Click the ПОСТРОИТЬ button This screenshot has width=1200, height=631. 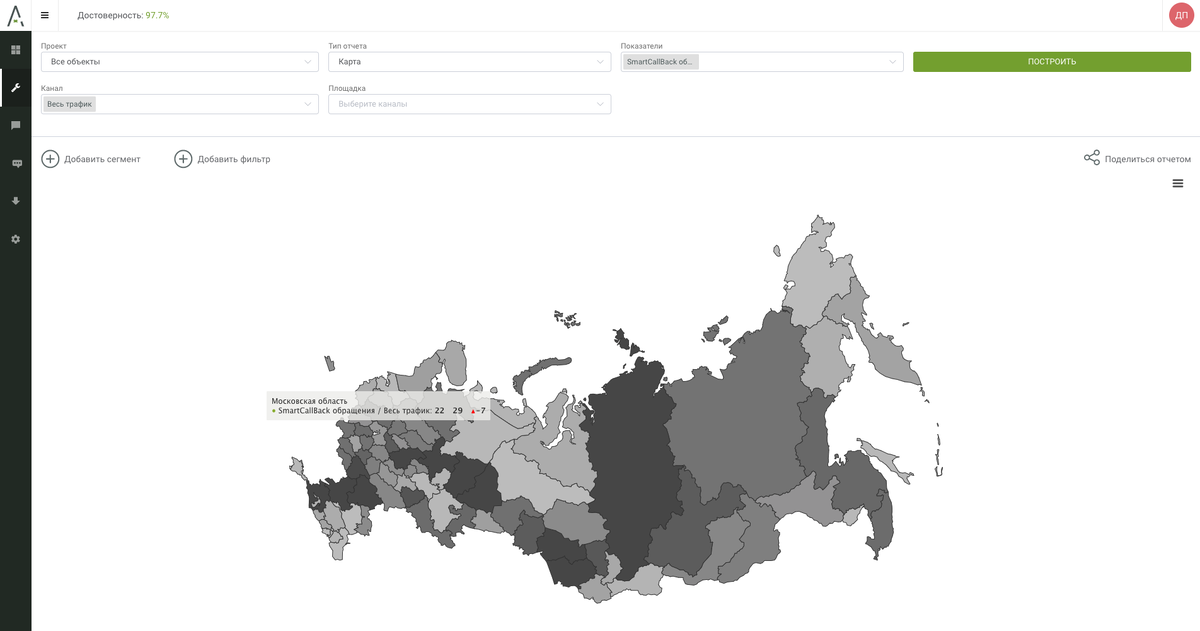pyautogui.click(x=1052, y=62)
